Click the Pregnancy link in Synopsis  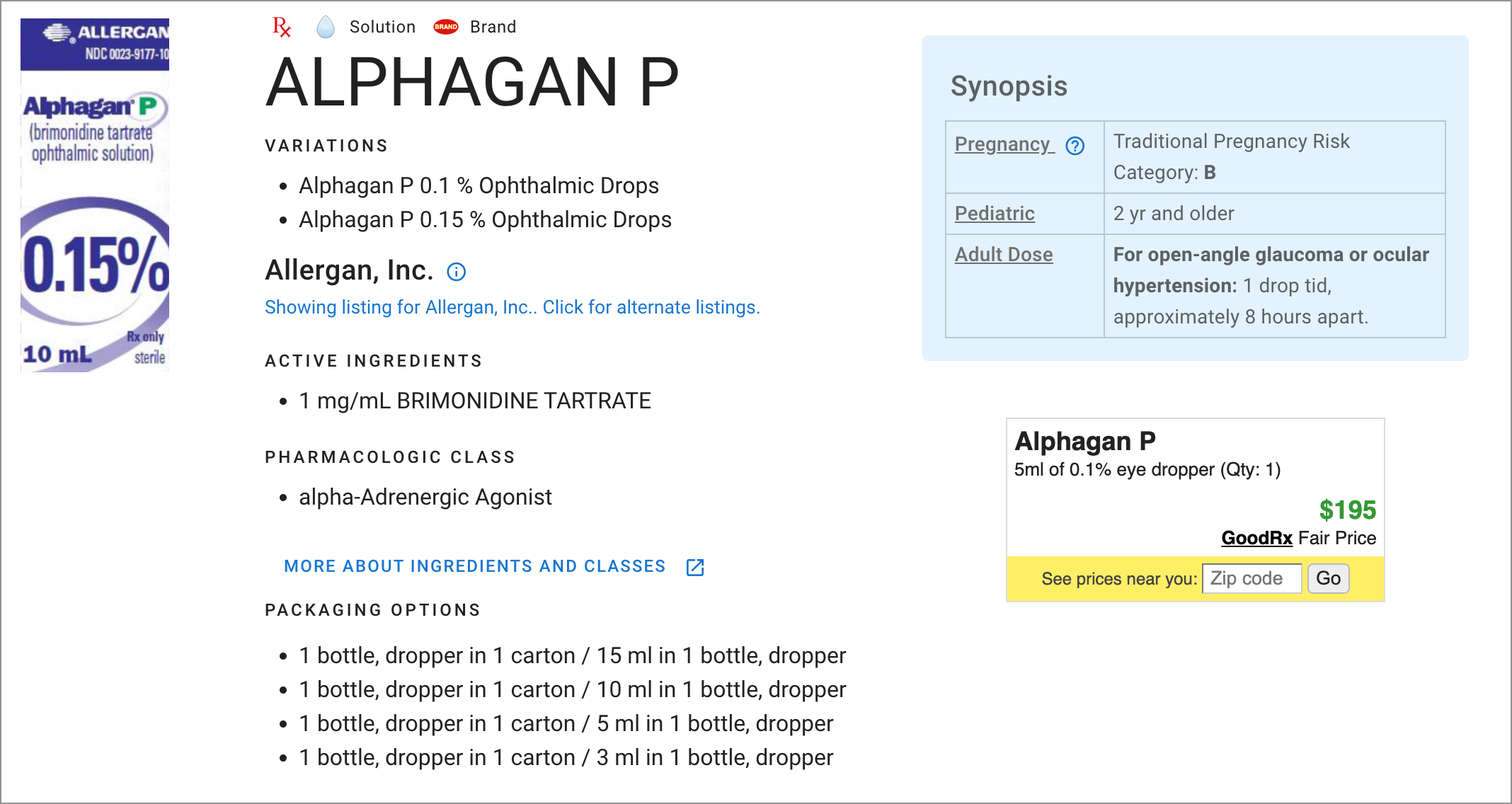1002,144
